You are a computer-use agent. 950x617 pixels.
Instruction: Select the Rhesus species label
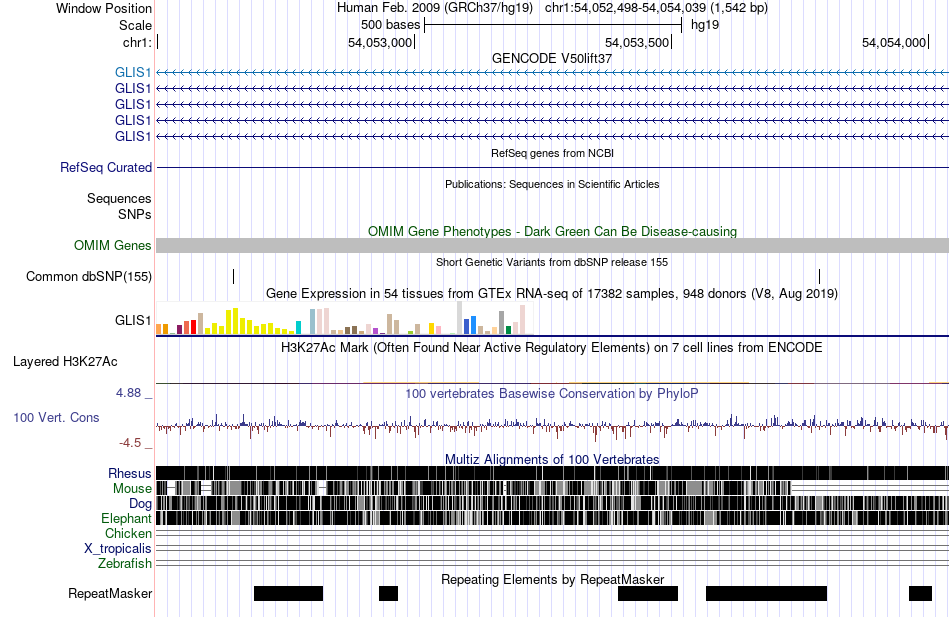click(130, 473)
